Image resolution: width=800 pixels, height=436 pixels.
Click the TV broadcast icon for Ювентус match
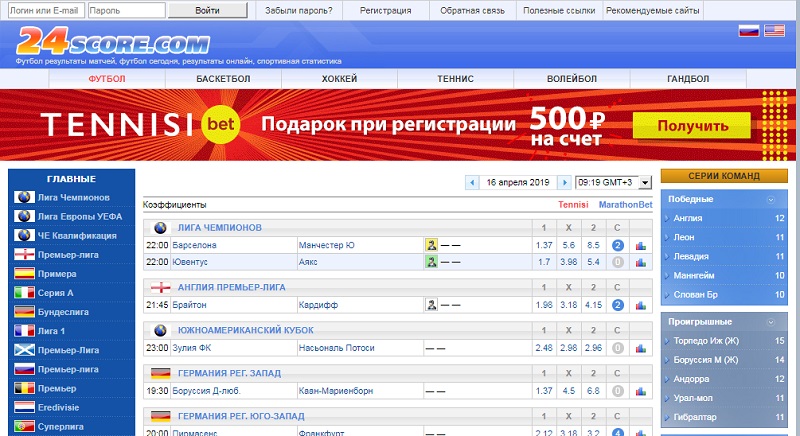[x=431, y=262]
